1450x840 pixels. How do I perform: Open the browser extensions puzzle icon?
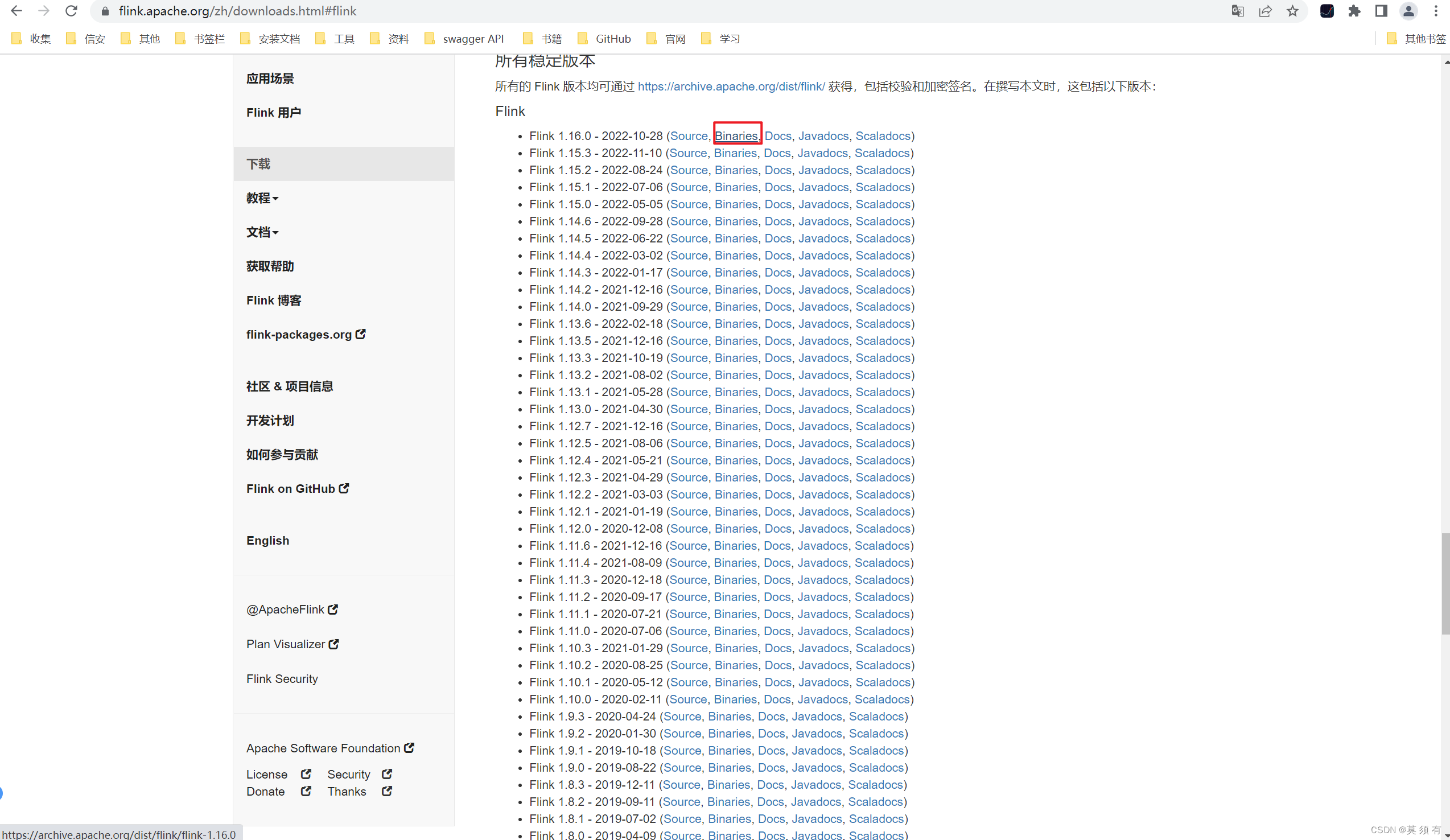coord(1354,10)
